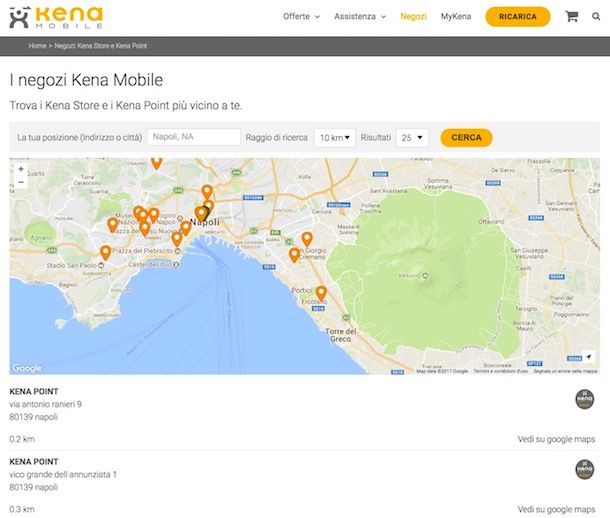Select map pin at Piazza del Plebiscito
The height and width of the screenshot is (518, 610).
coord(177,239)
